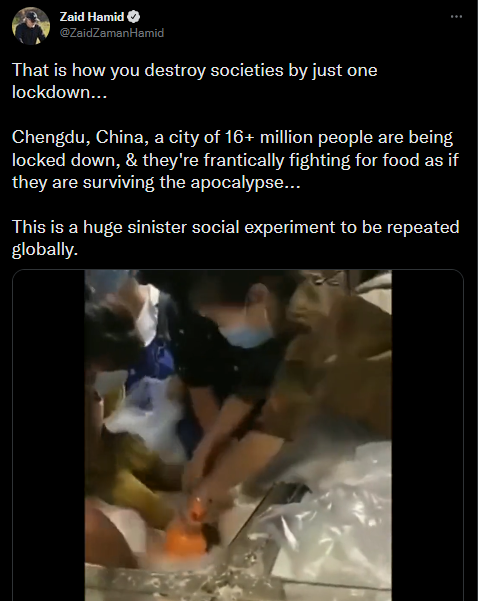
Task: Open the Zaid Hamid display name link
Action: 92,17
